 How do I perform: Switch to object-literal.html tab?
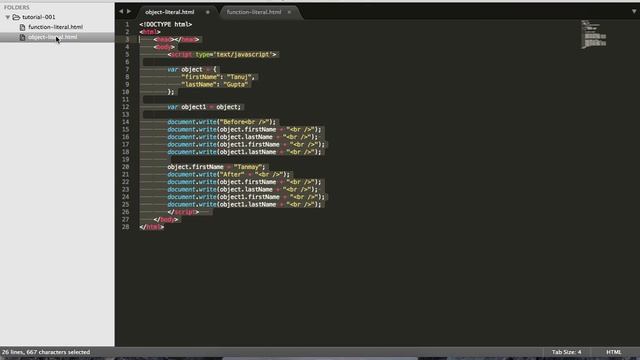[x=170, y=12]
